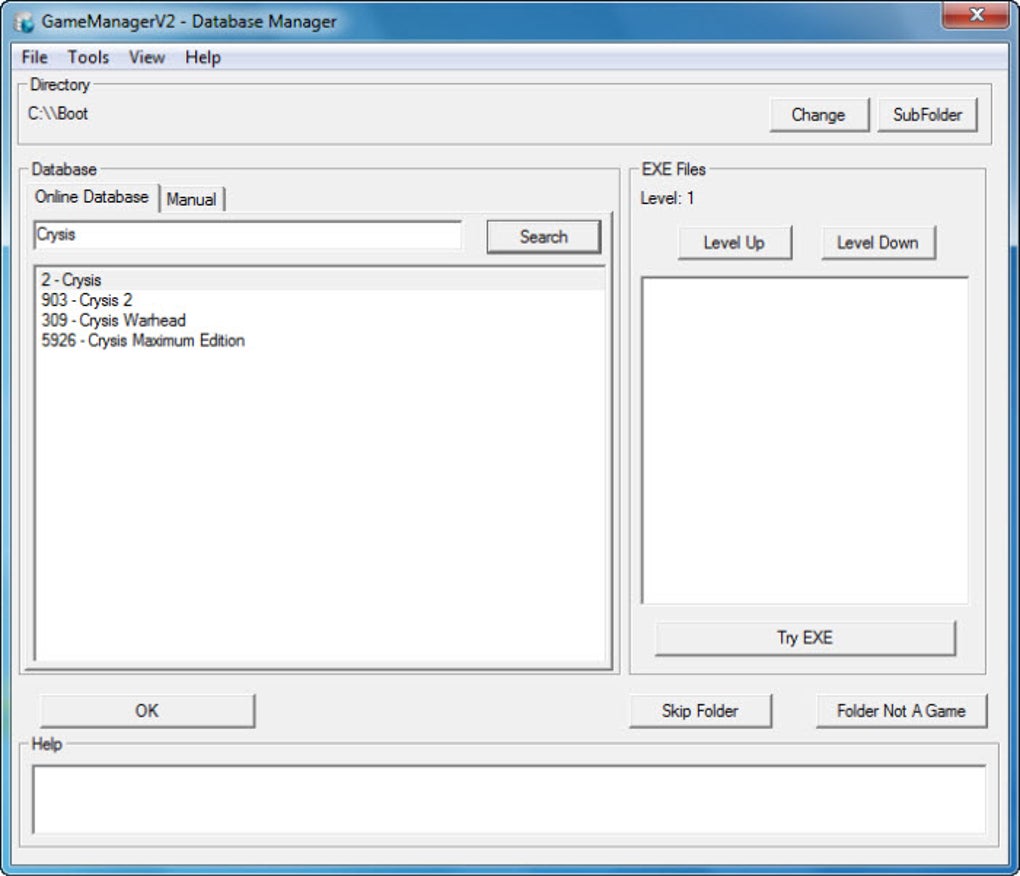Viewport: 1020px width, 876px height.
Task: Open the File menu
Action: [34, 57]
